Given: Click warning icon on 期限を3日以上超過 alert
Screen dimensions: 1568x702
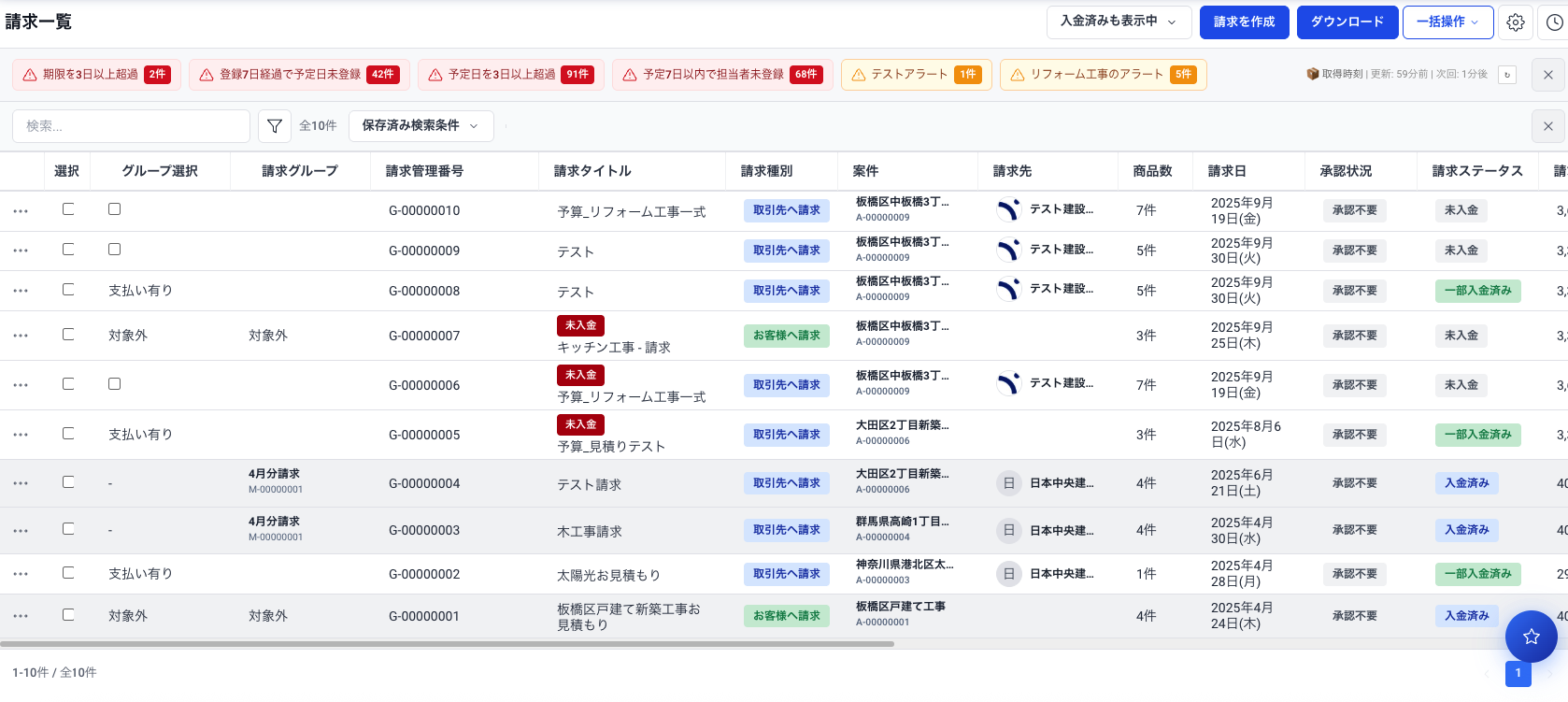Looking at the screenshot, I should click(30, 75).
